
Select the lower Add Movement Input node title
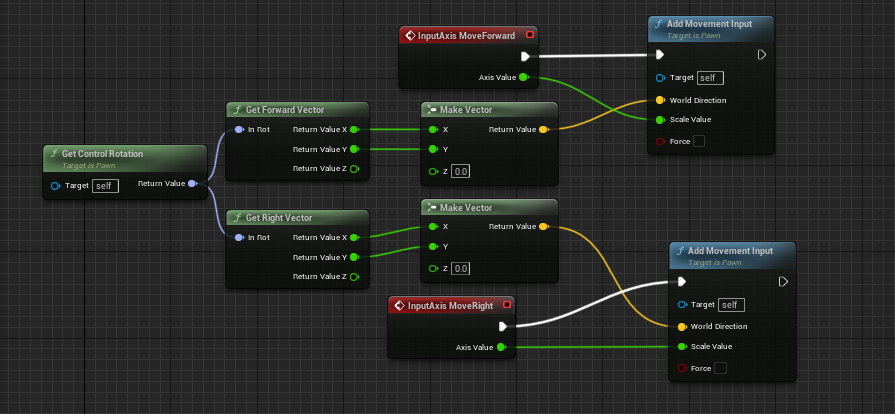[x=731, y=251]
